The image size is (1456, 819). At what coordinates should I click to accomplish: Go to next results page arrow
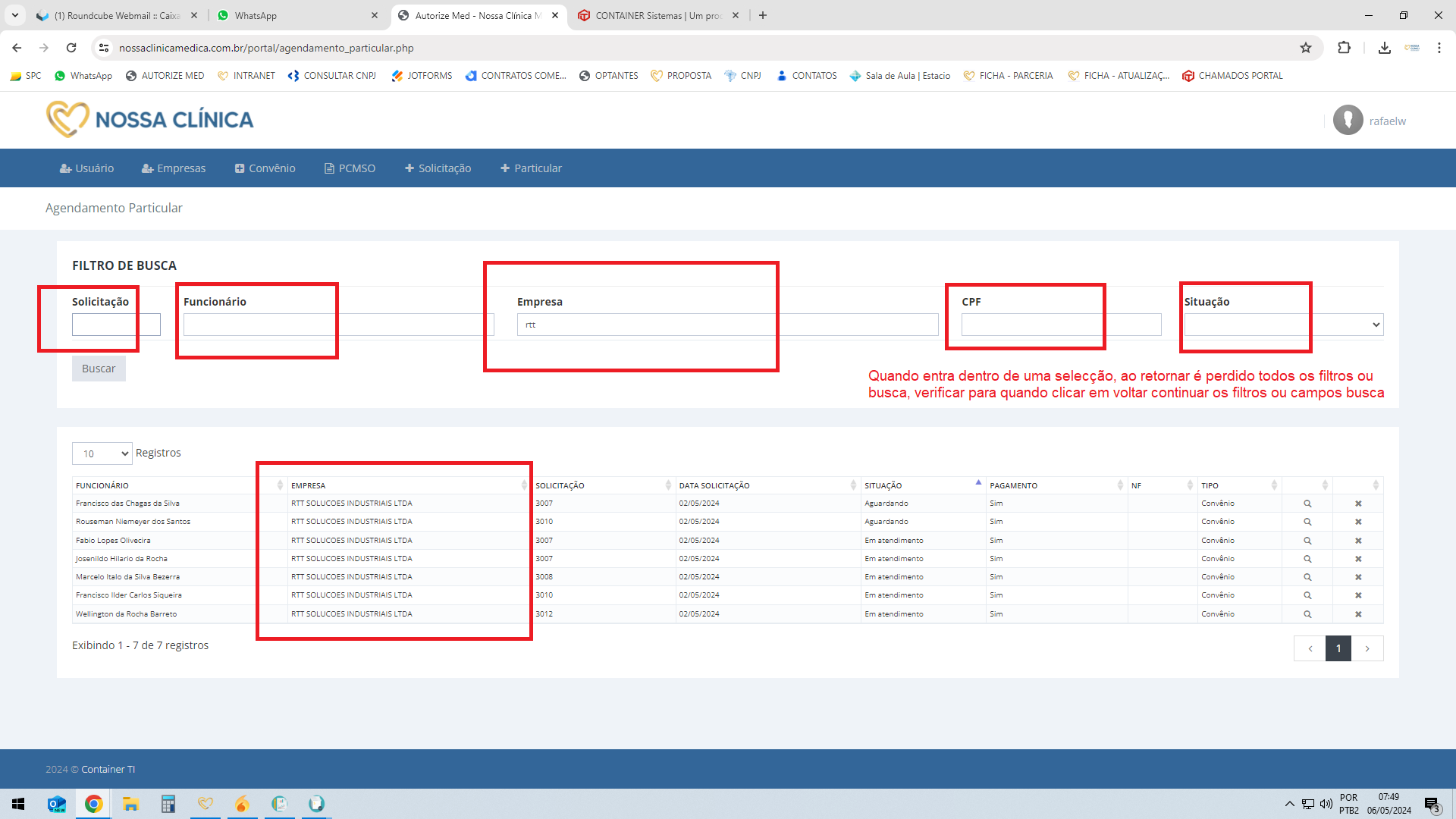tap(1367, 648)
